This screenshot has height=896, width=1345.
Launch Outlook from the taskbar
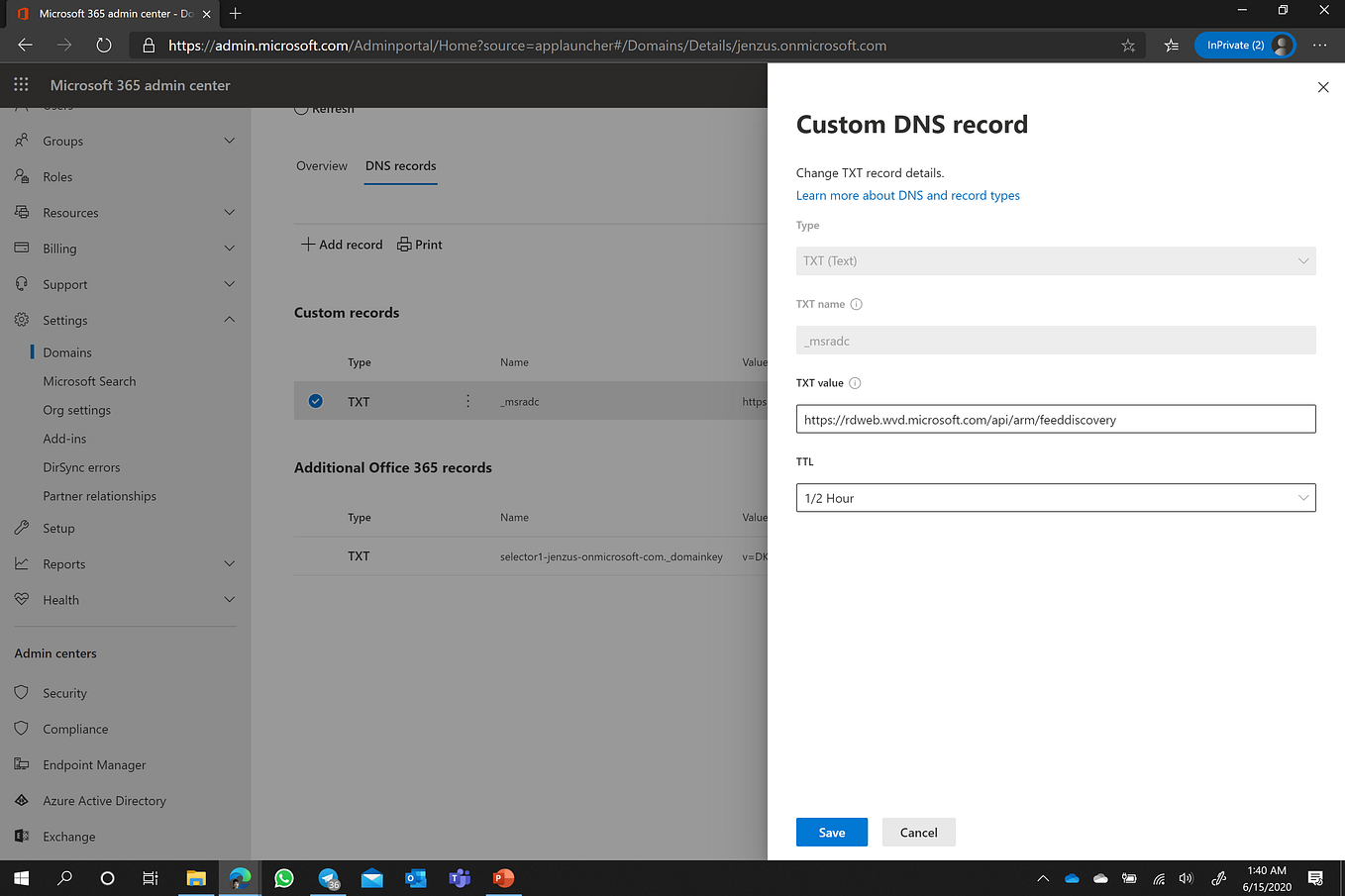415,878
